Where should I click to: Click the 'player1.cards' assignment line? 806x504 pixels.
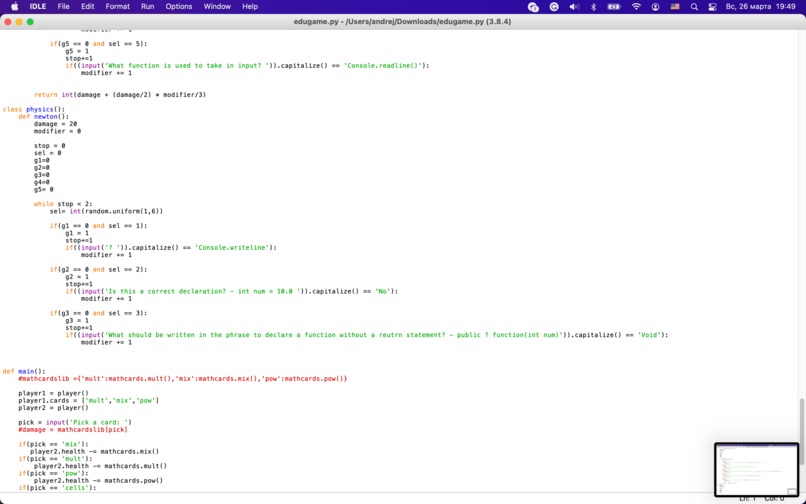click(89, 400)
